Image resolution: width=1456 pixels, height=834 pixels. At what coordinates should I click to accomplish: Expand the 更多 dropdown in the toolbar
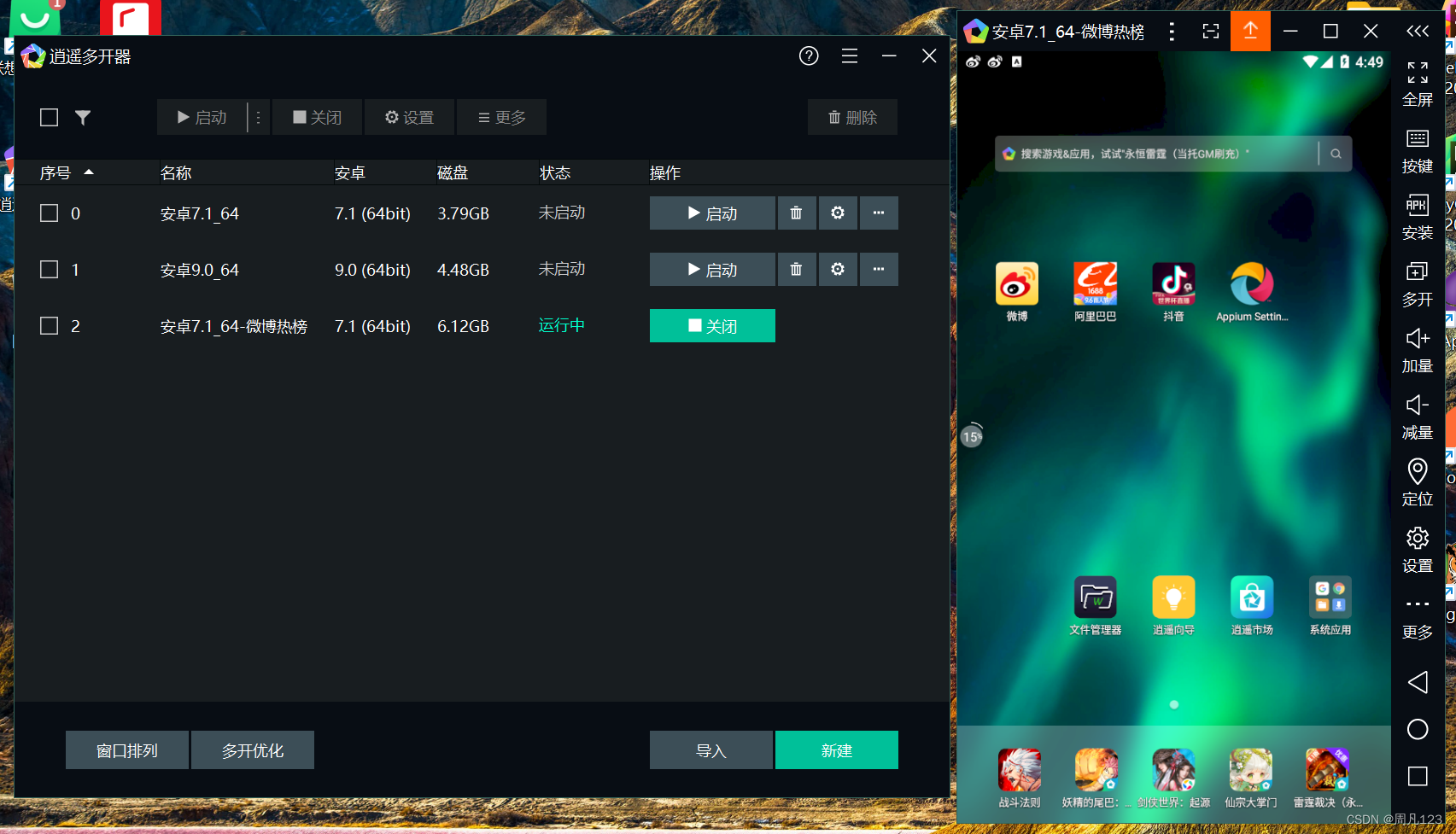point(501,117)
